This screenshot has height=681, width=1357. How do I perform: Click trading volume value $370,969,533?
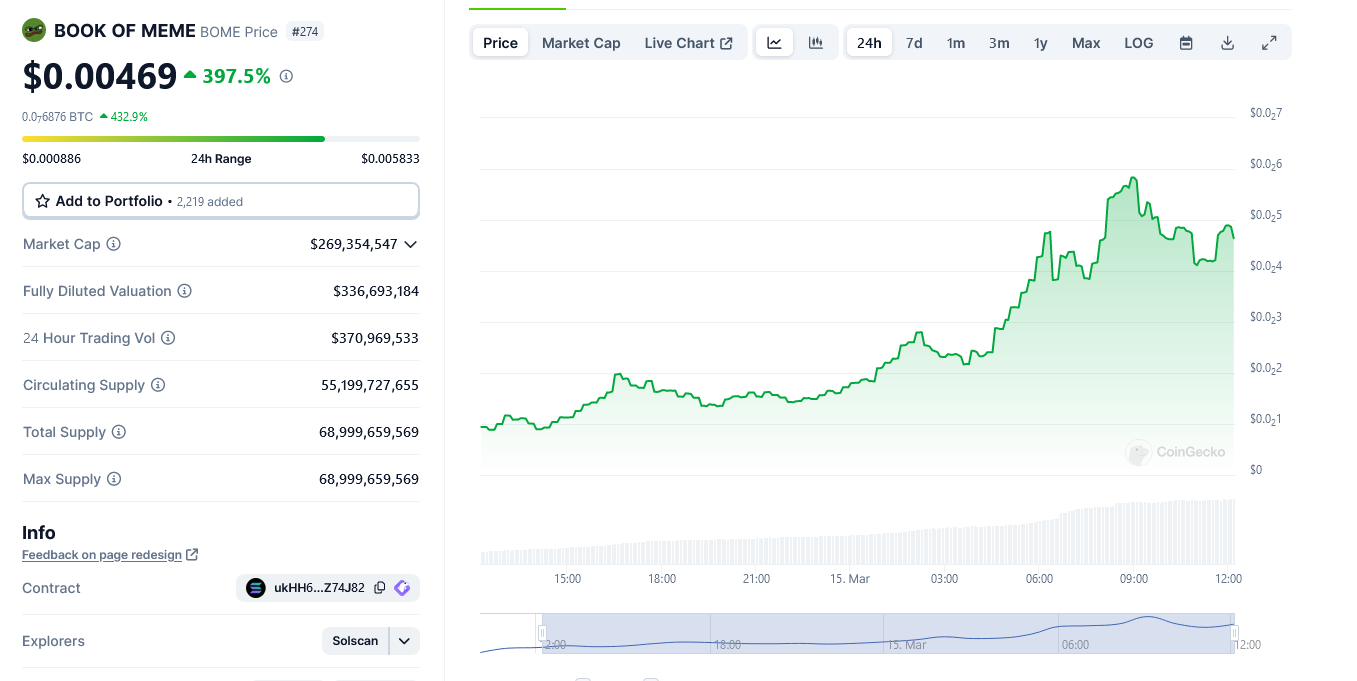[375, 338]
